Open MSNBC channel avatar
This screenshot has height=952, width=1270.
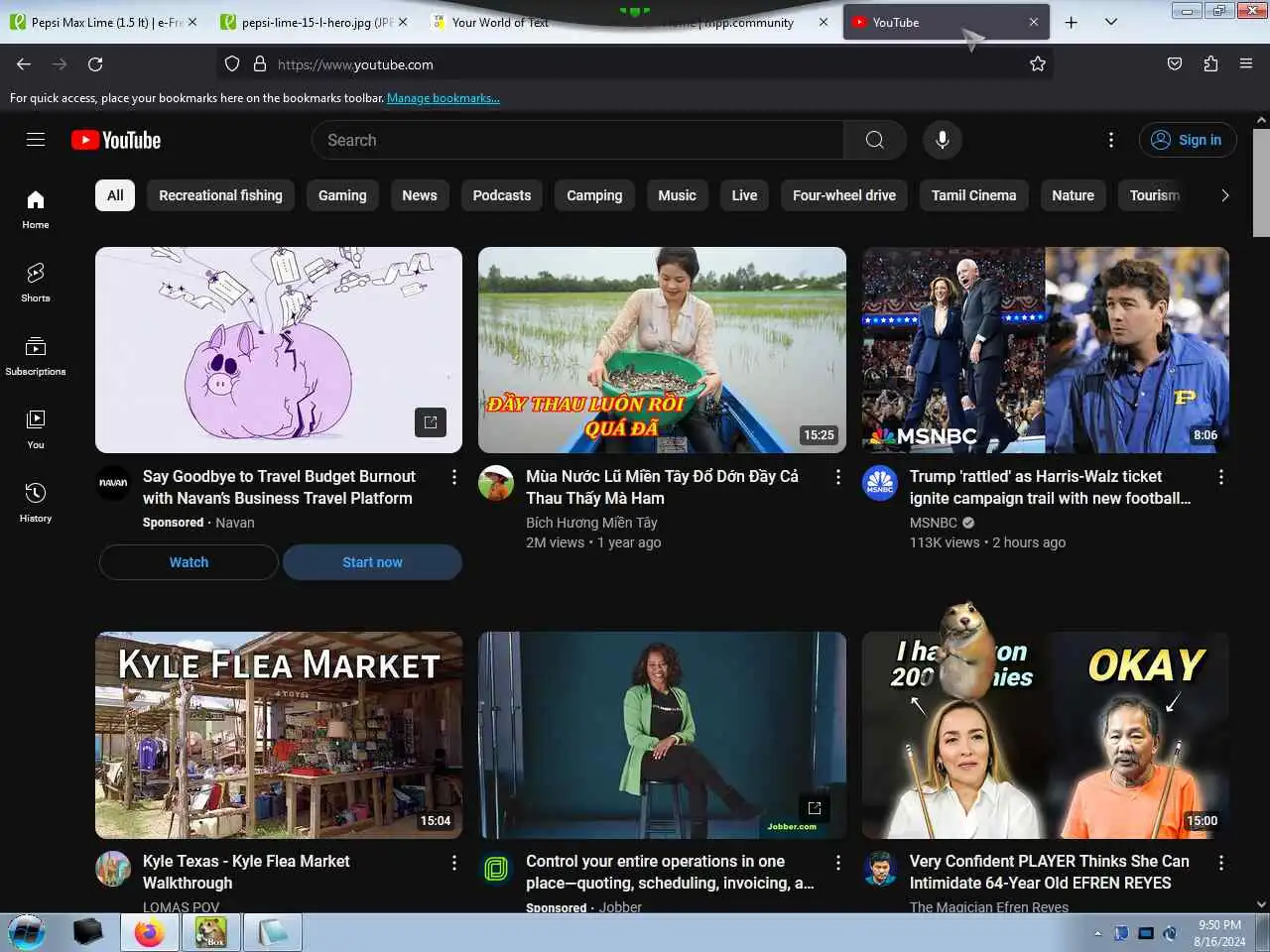click(880, 483)
